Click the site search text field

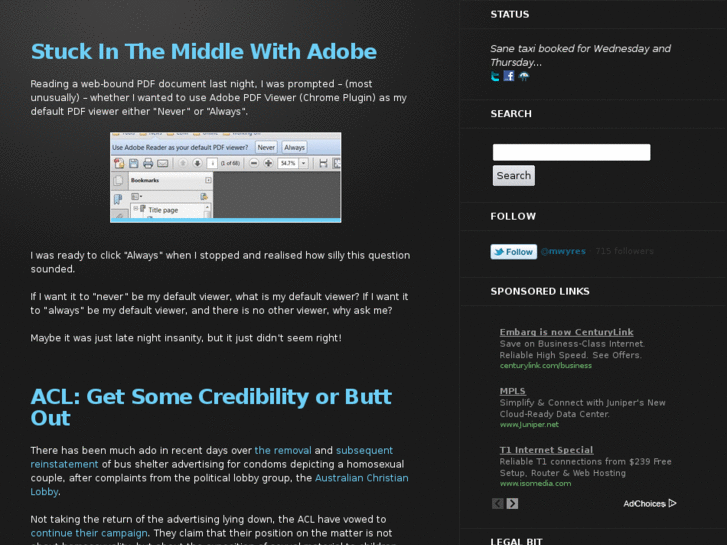click(x=571, y=152)
